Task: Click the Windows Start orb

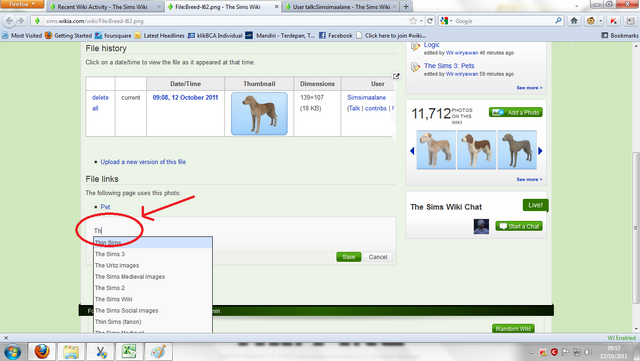Action: (x=12, y=352)
